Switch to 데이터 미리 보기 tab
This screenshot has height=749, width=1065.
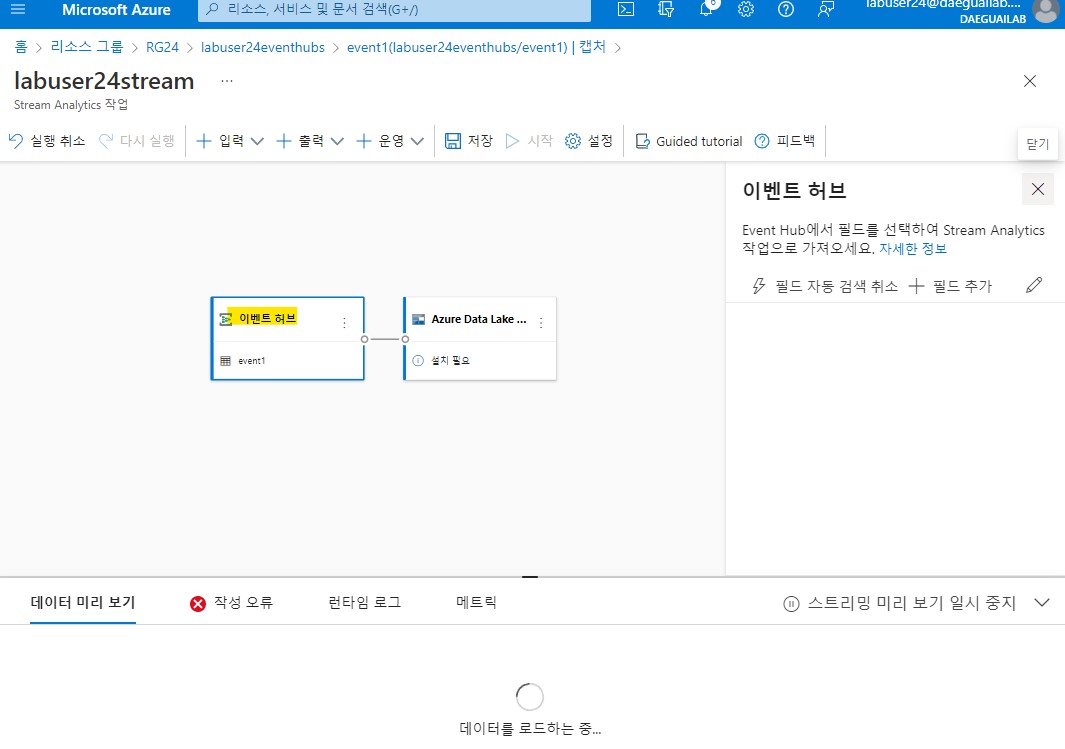83,602
